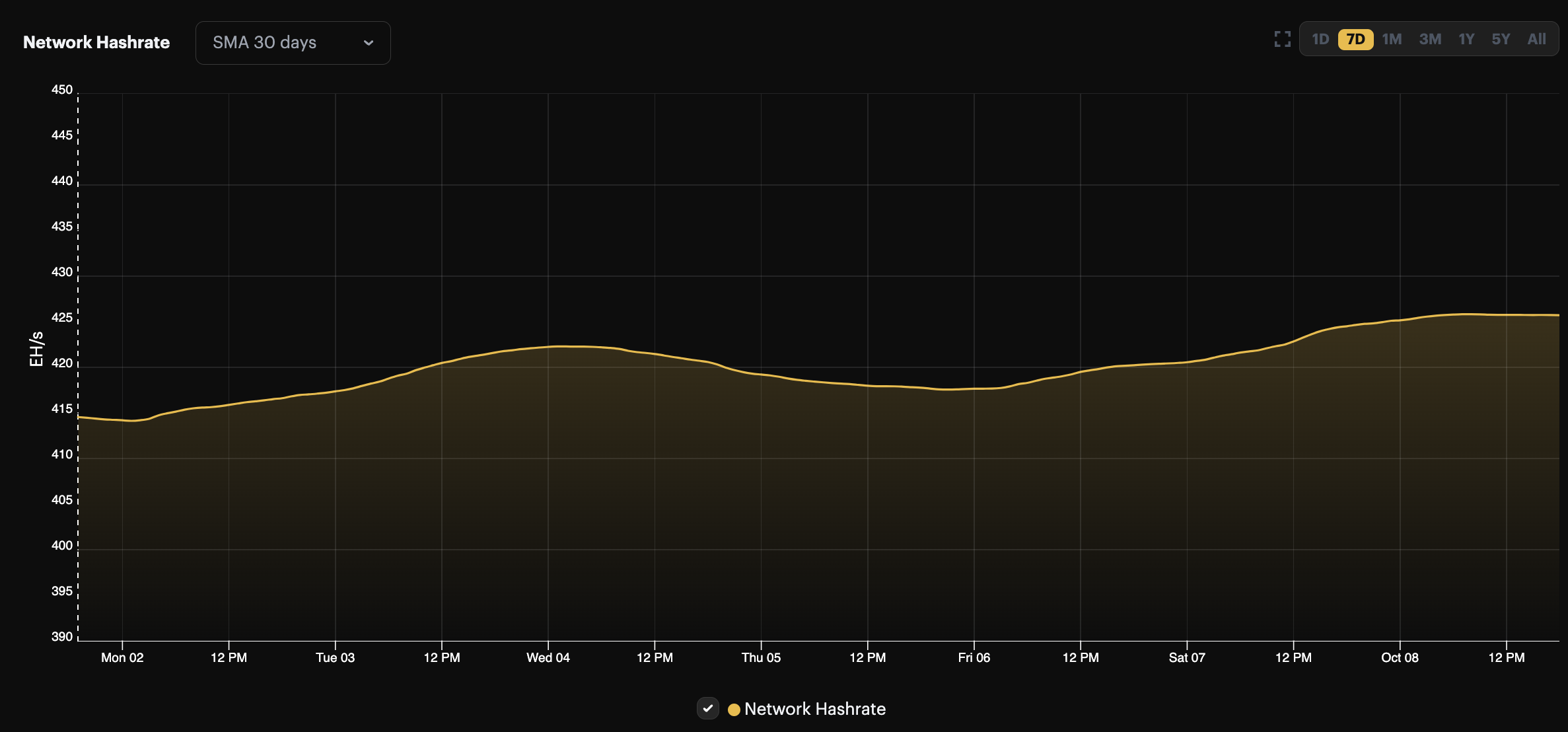The image size is (1568, 732).
Task: Click the chart dip near Fri 06
Action: (972, 390)
